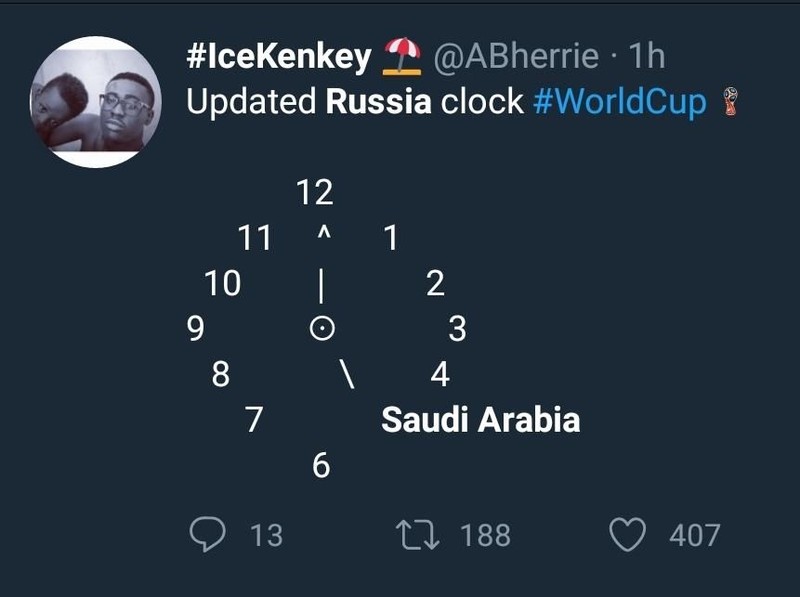The height and width of the screenshot is (597, 800).
Task: Open the author's profile picture
Action: 96,102
